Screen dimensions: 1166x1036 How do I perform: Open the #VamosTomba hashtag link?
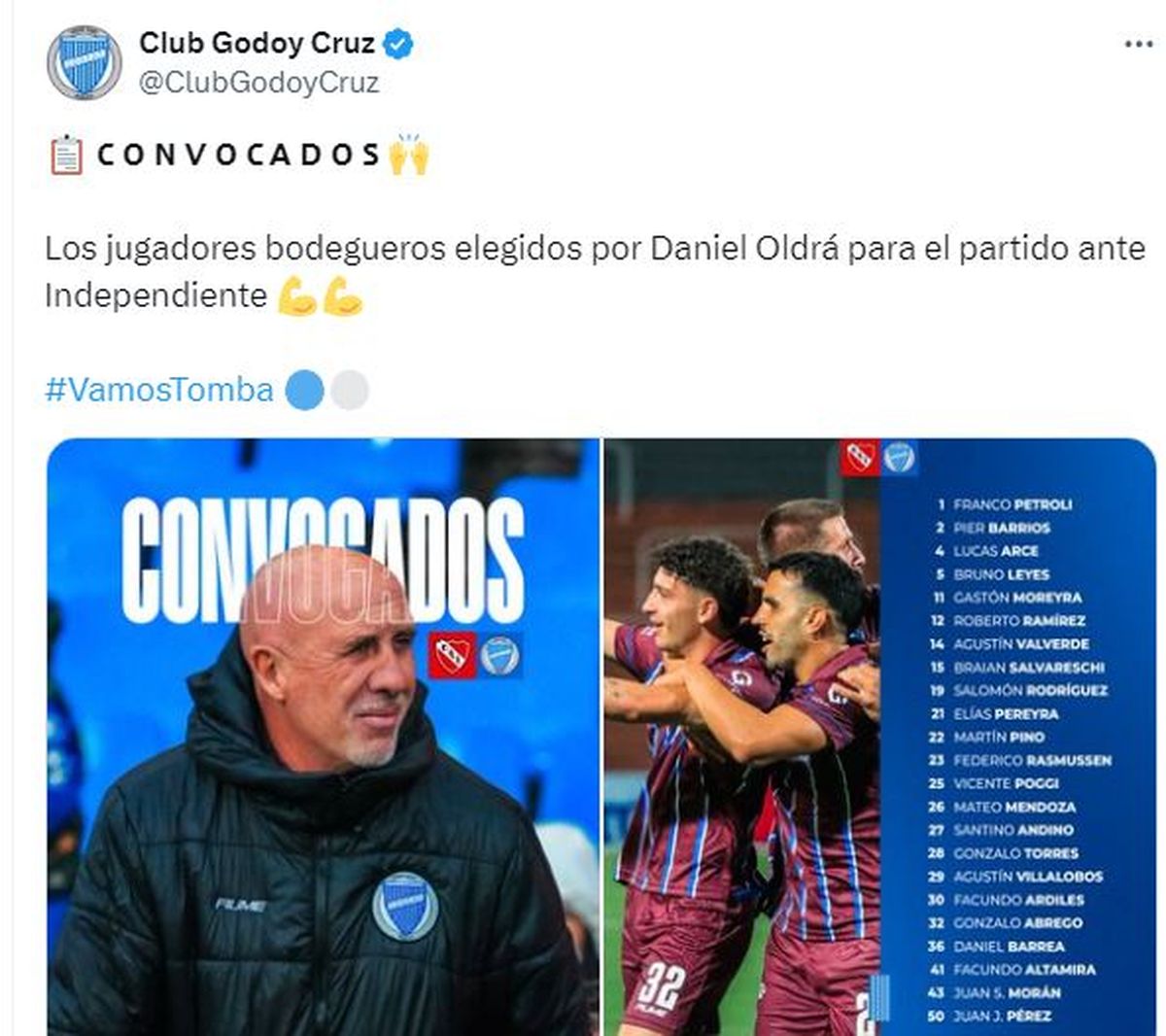159,391
